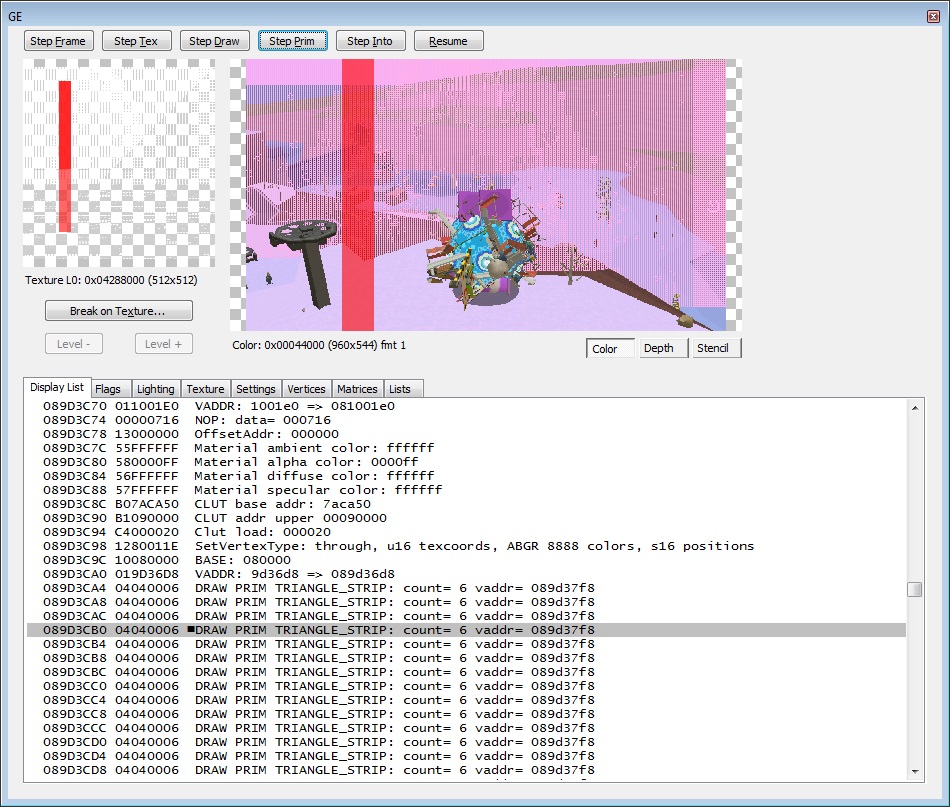Select the CLUT addr upper row
Screen dimensions: 950x807
[x=467, y=518]
